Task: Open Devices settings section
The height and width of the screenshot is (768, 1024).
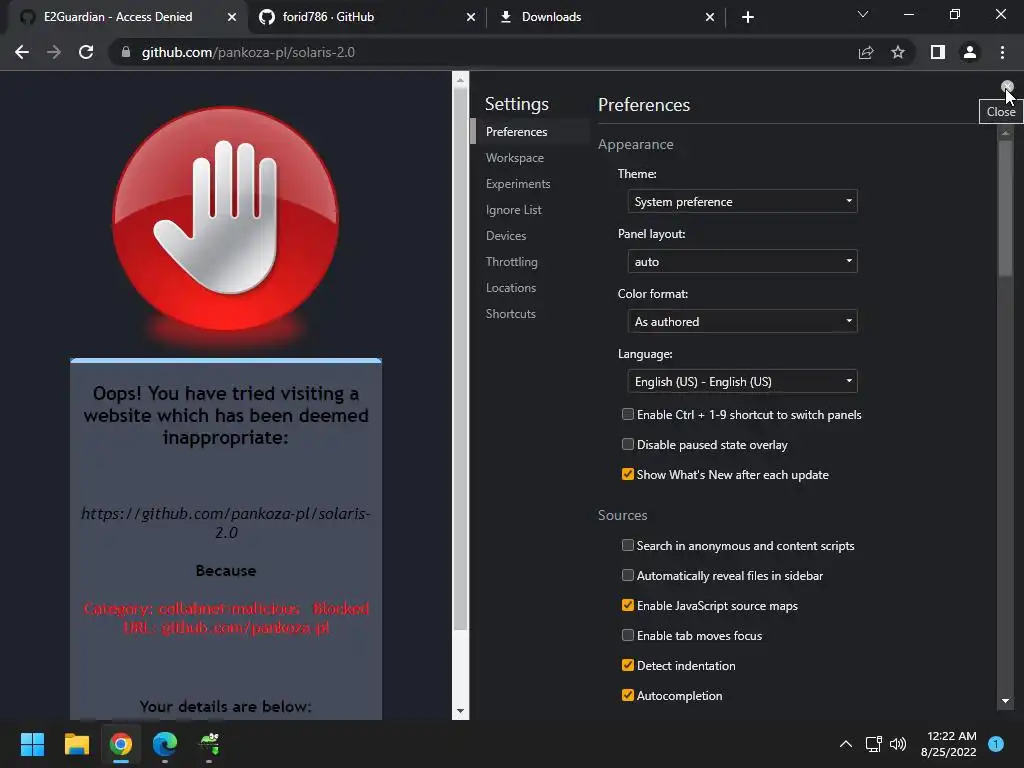Action: (x=506, y=236)
